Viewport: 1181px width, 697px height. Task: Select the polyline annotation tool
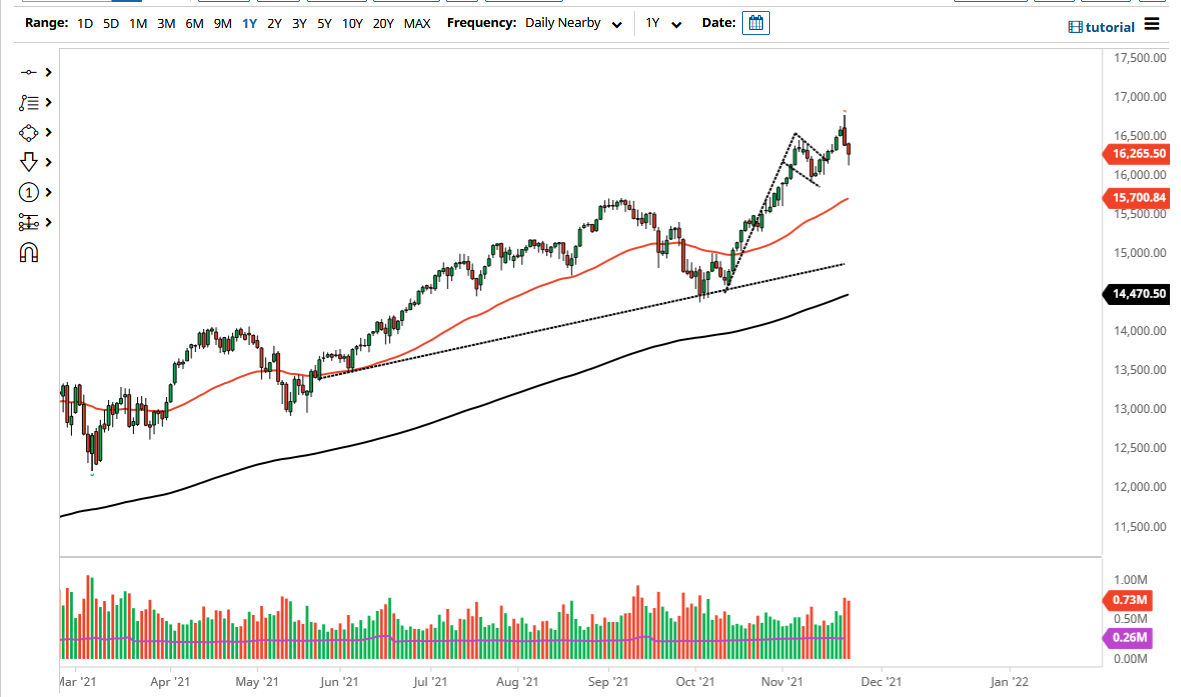coord(28,102)
